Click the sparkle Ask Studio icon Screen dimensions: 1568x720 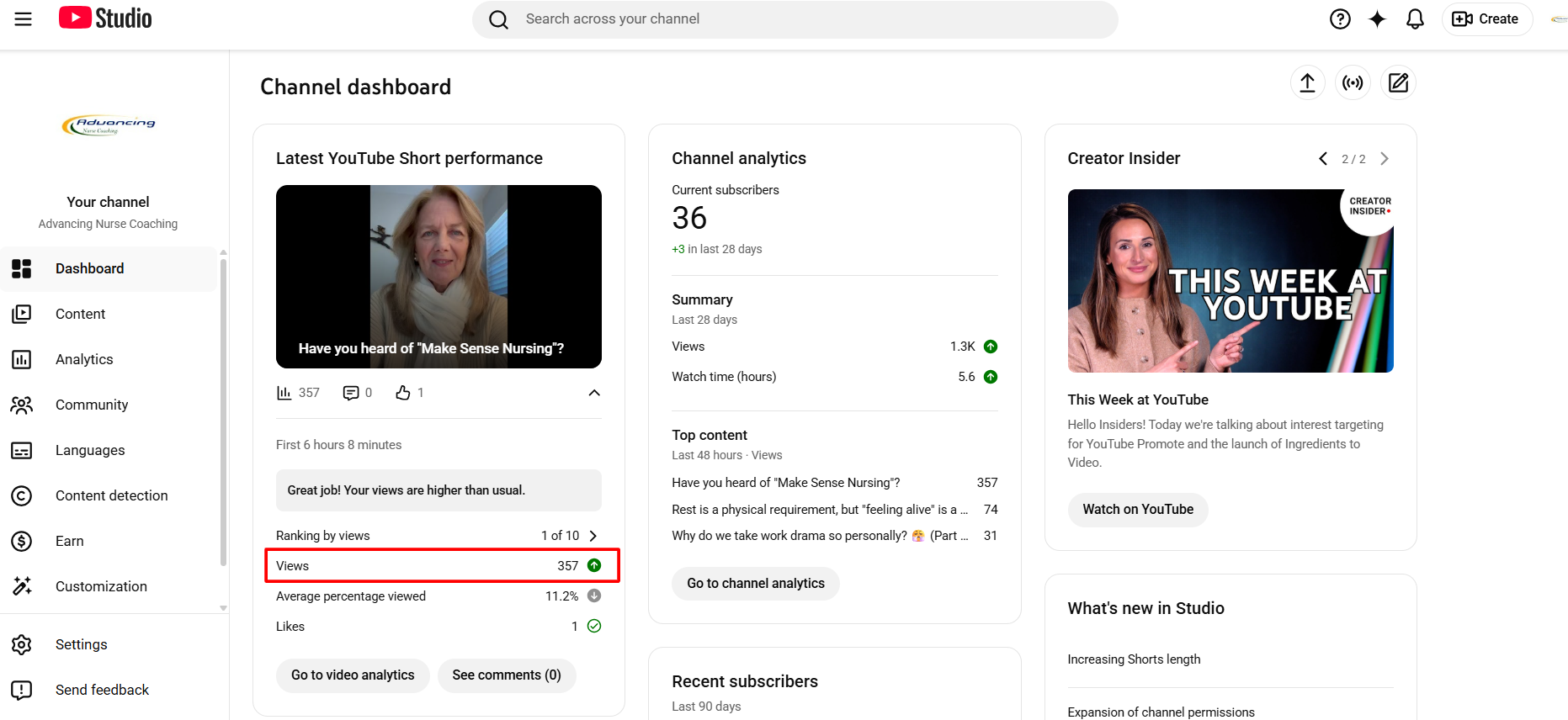pos(1377,19)
